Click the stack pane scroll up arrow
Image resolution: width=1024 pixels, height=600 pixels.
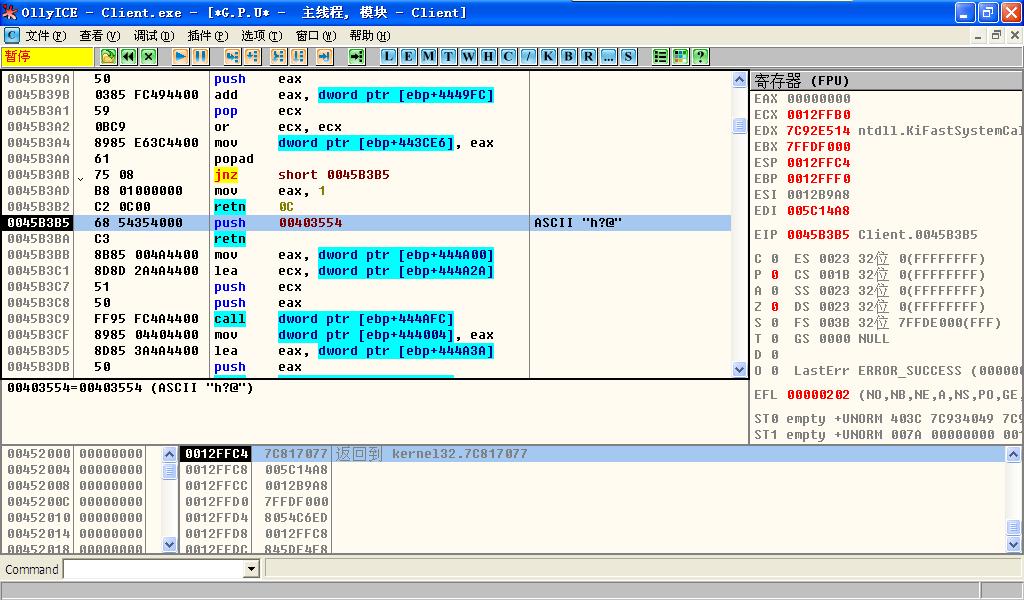1014,454
